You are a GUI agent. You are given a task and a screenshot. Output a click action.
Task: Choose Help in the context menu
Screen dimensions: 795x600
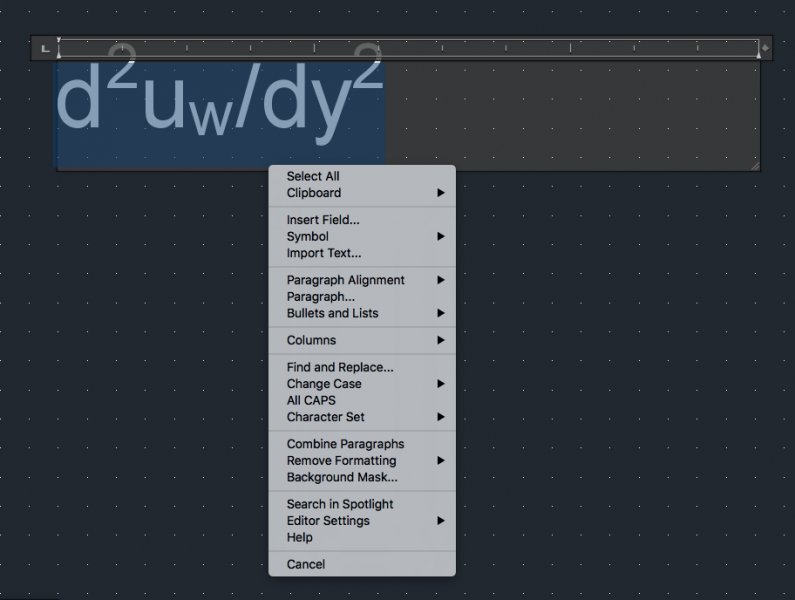click(362, 538)
